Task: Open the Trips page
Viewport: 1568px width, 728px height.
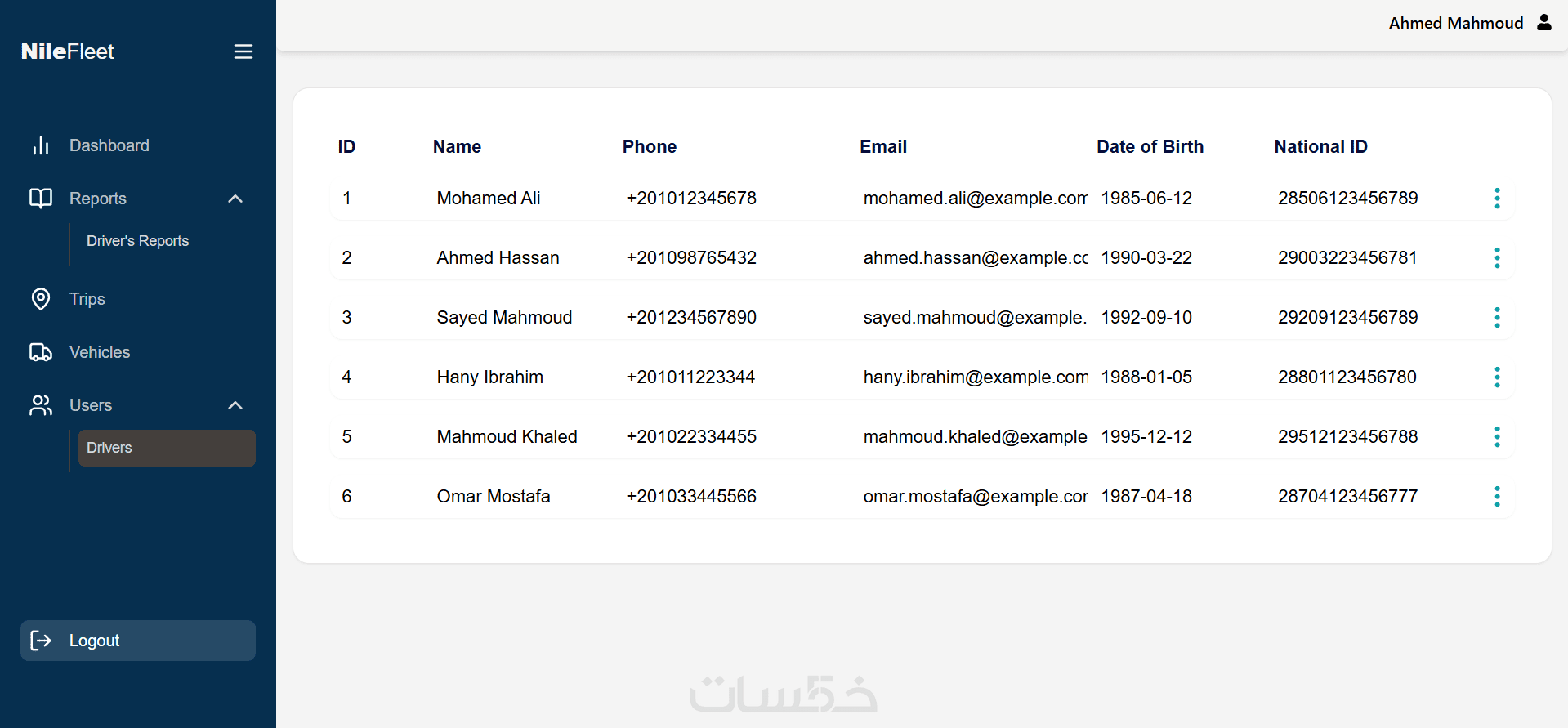Action: point(87,299)
